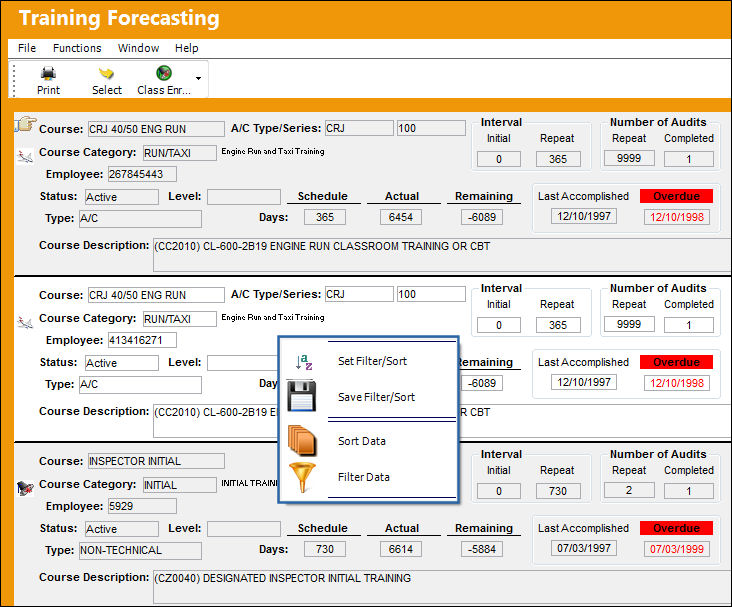Viewport: 732px width, 607px height.
Task: Click the audits Repeat value 2
Action: click(x=629, y=490)
